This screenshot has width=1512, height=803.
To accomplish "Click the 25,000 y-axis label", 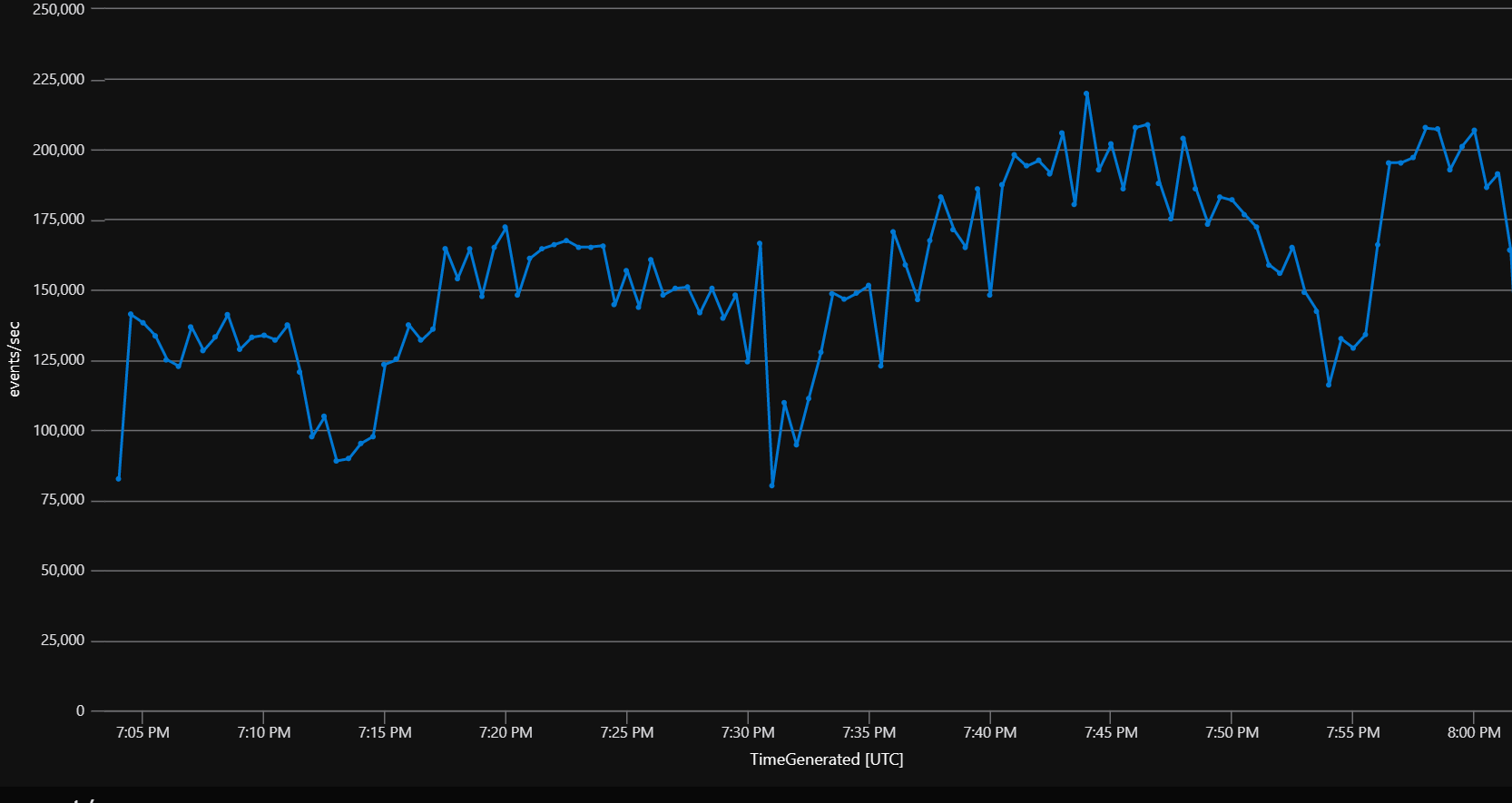I will pyautogui.click(x=63, y=641).
